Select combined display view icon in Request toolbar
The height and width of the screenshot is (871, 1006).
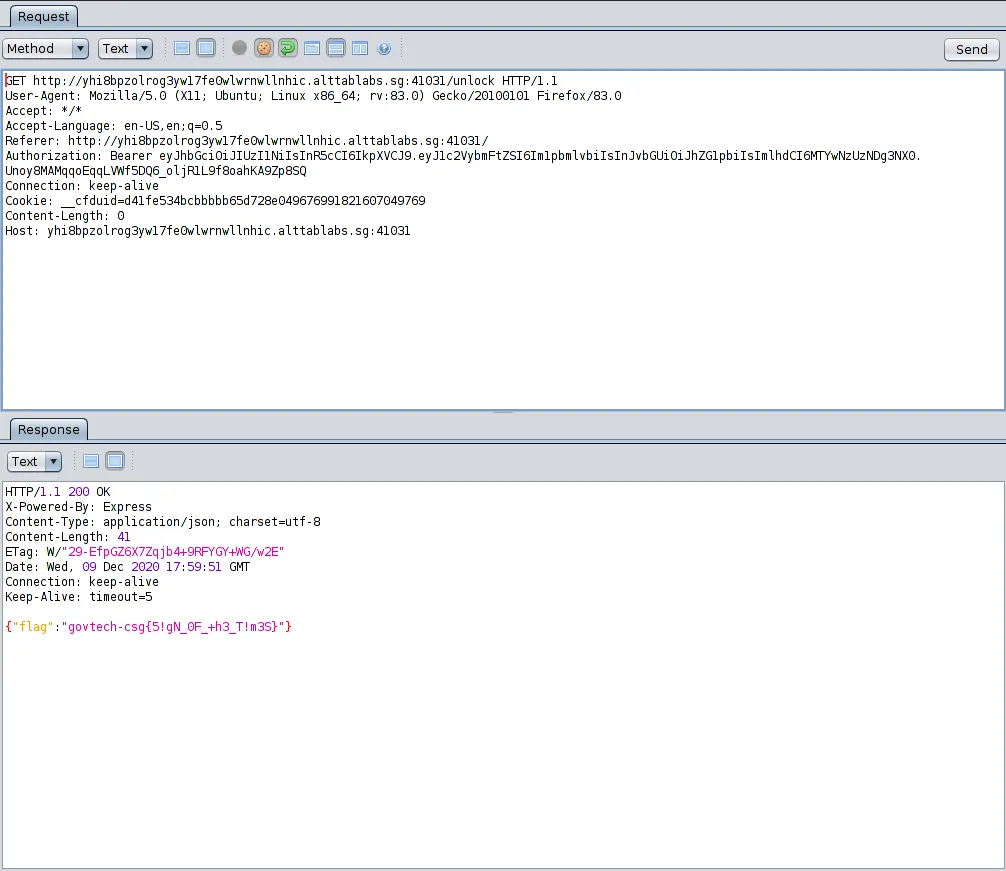coord(205,48)
